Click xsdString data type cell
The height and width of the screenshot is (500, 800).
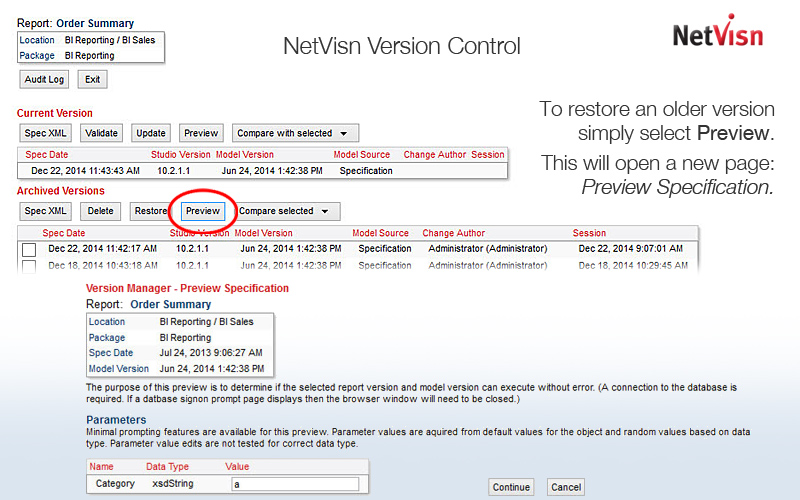(172, 484)
